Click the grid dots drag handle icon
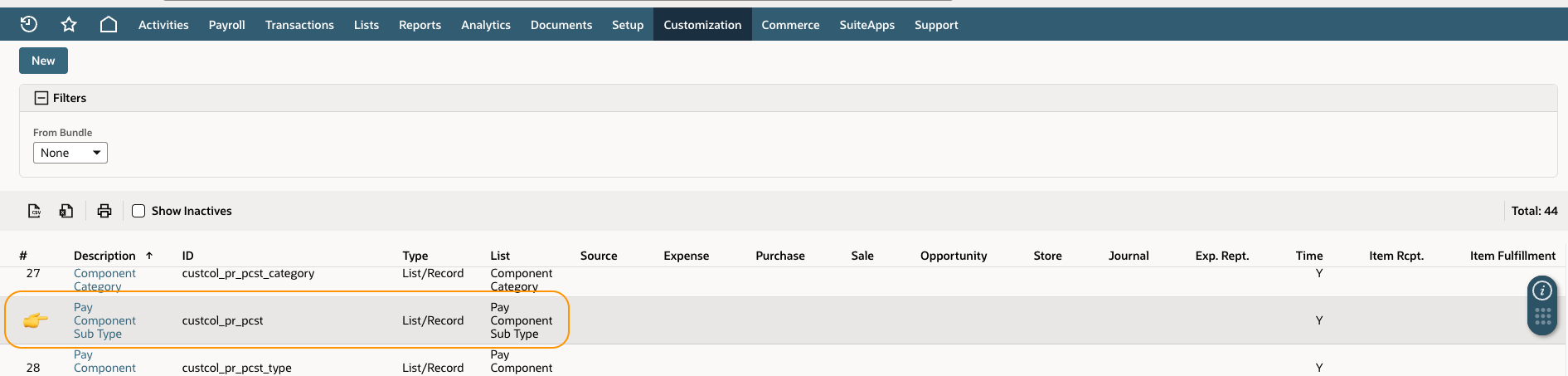This screenshot has height=376, width=1568. pyautogui.click(x=1542, y=316)
